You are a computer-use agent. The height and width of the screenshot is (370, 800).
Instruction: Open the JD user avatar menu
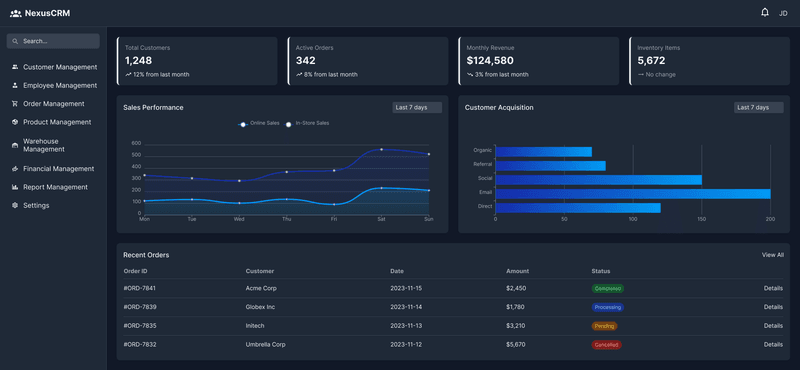(783, 13)
